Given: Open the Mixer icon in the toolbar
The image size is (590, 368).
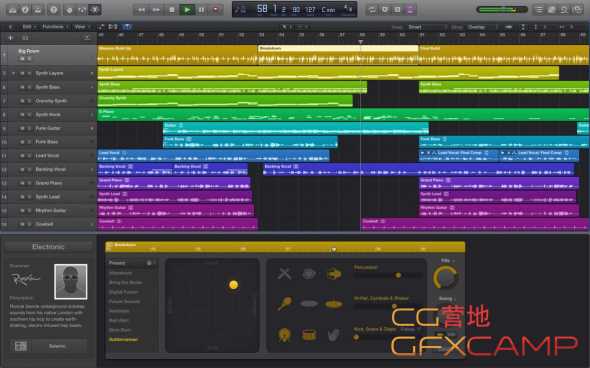Looking at the screenshot, I should 82,10.
